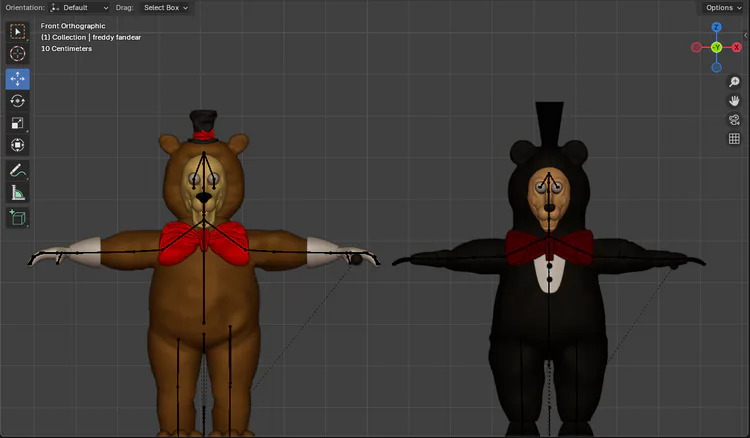Select the Select Box tool

point(18,32)
